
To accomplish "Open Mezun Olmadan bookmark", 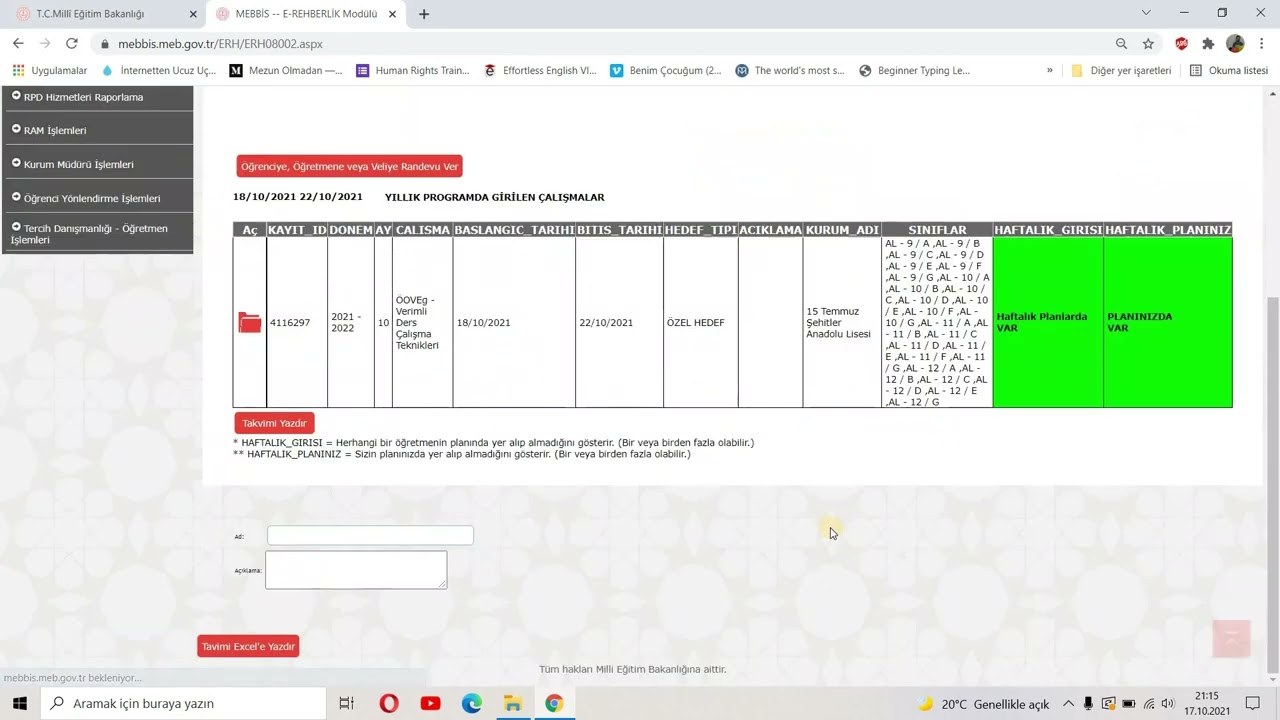I will point(286,71).
